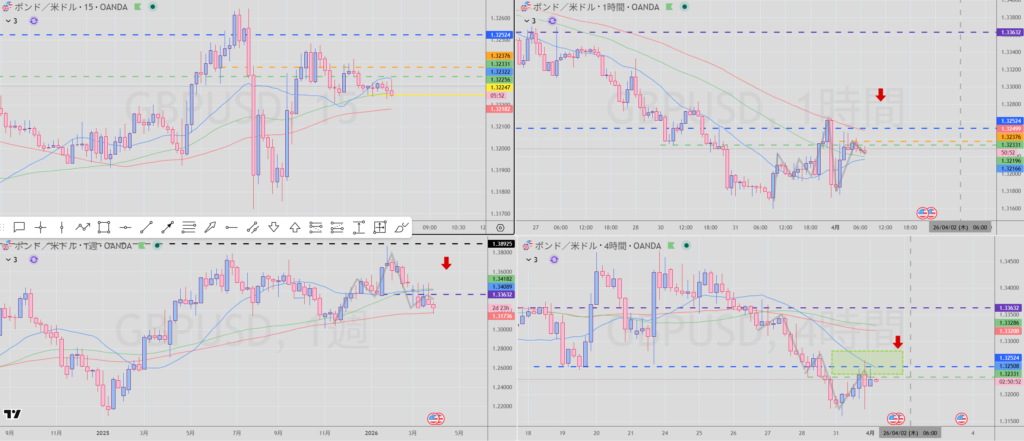The width and height of the screenshot is (1024, 441).
Task: Select the rectangle shape tool
Action: (104, 228)
